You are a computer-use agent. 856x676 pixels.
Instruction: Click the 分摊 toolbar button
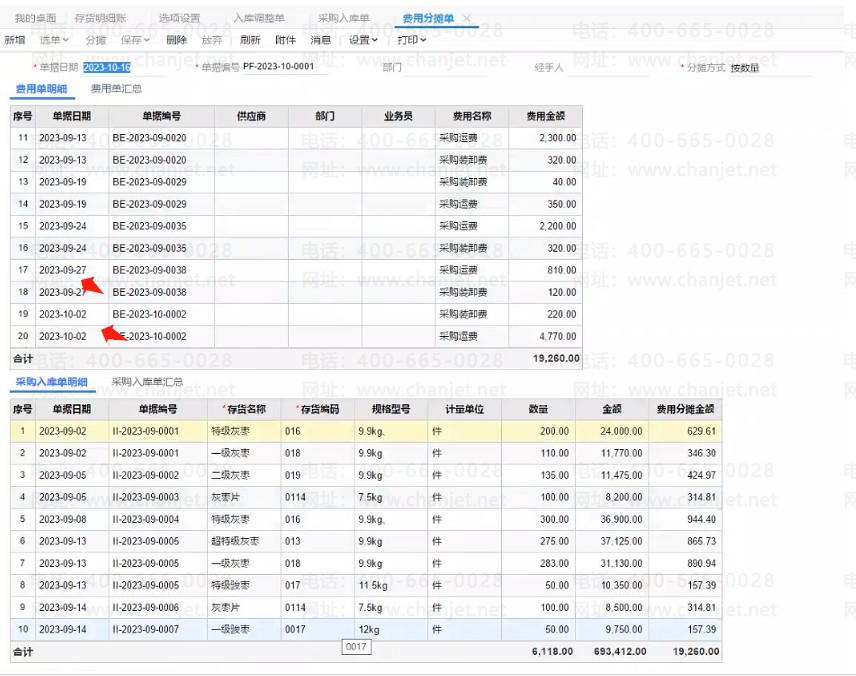coord(95,40)
